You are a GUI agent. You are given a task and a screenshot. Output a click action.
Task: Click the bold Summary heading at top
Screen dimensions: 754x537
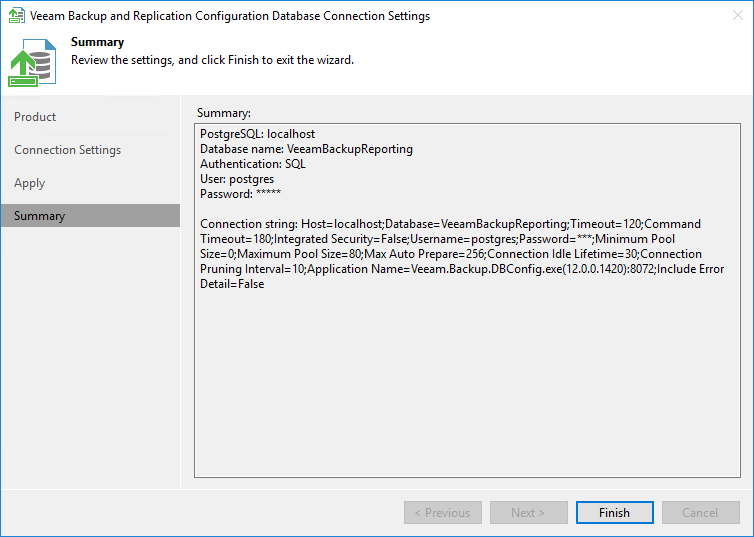click(x=97, y=42)
